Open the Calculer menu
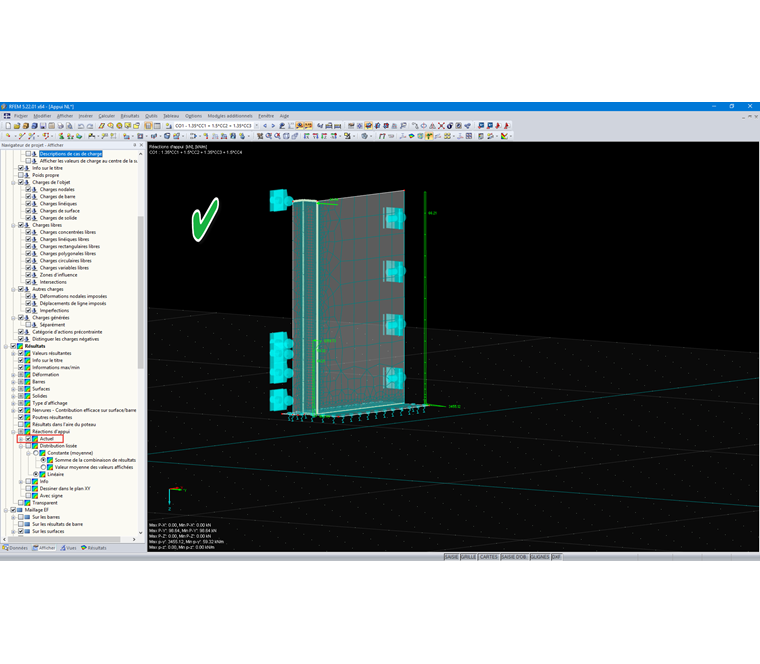Image resolution: width=760 pixels, height=664 pixels. click(107, 116)
